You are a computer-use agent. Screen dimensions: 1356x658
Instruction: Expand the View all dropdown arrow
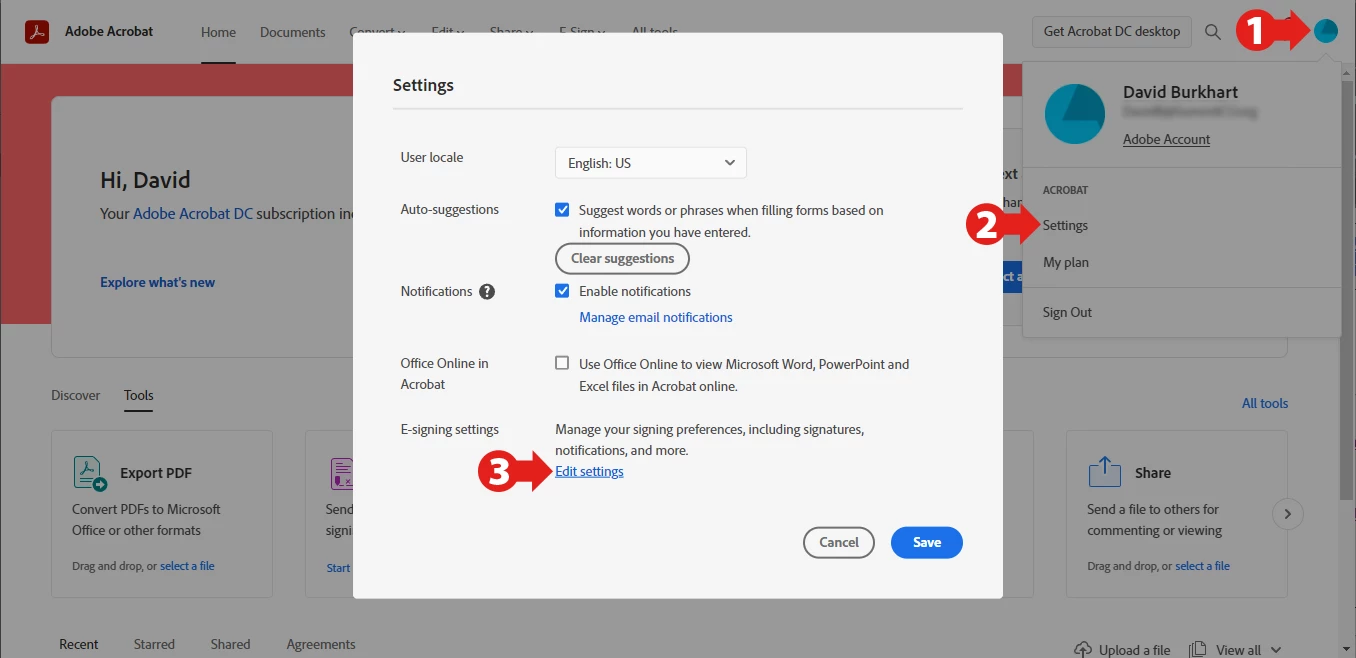click(1274, 651)
